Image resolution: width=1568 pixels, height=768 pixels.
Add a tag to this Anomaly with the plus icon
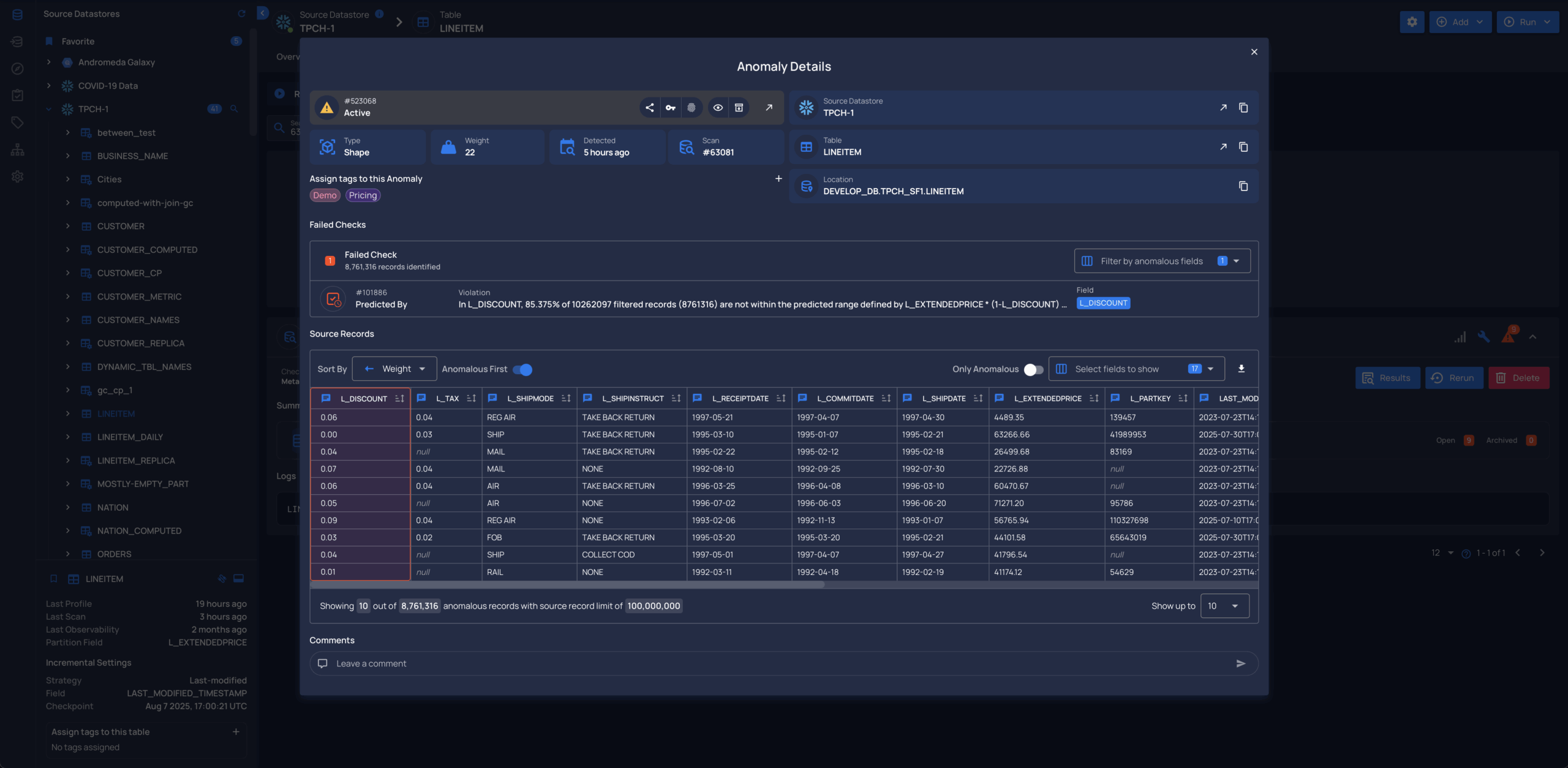click(778, 179)
